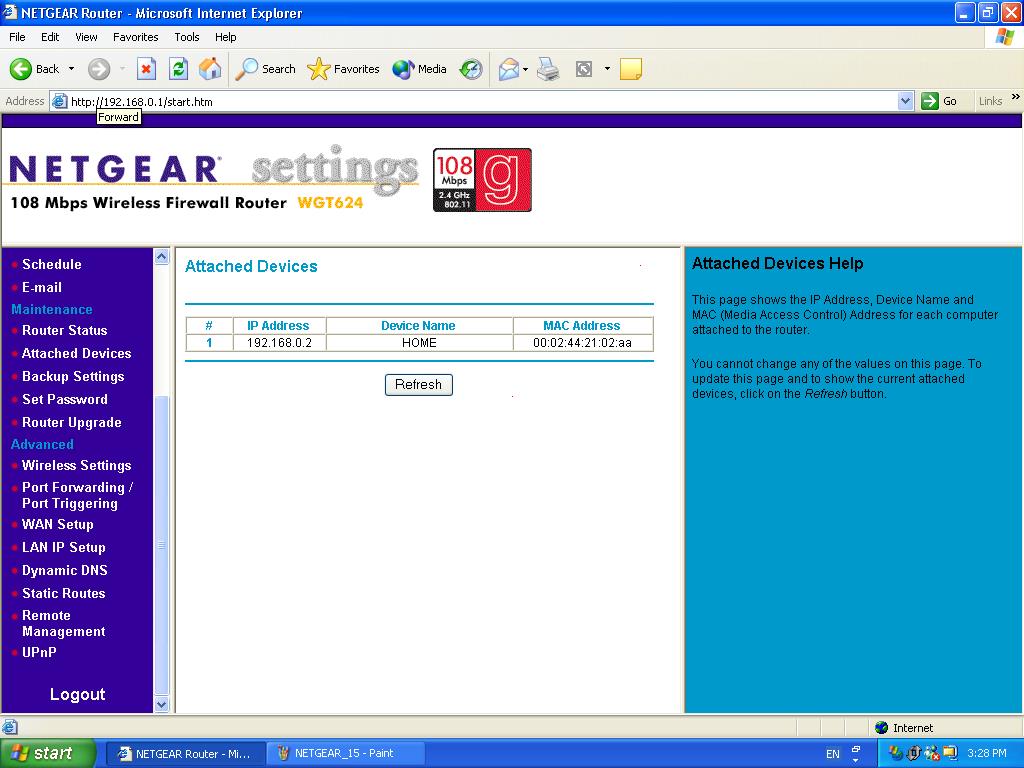Click the Forward arrow icon
Screen dimensions: 1024x768
99,69
